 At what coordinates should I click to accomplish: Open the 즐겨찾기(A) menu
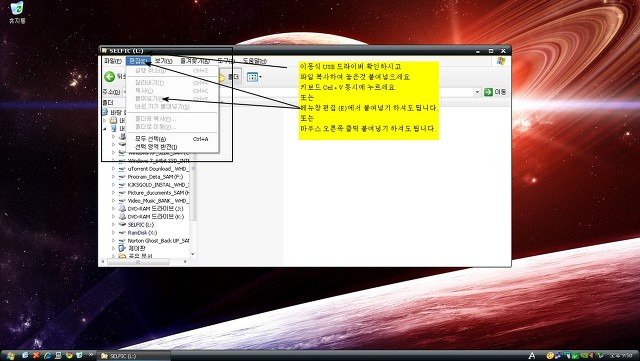[195, 61]
